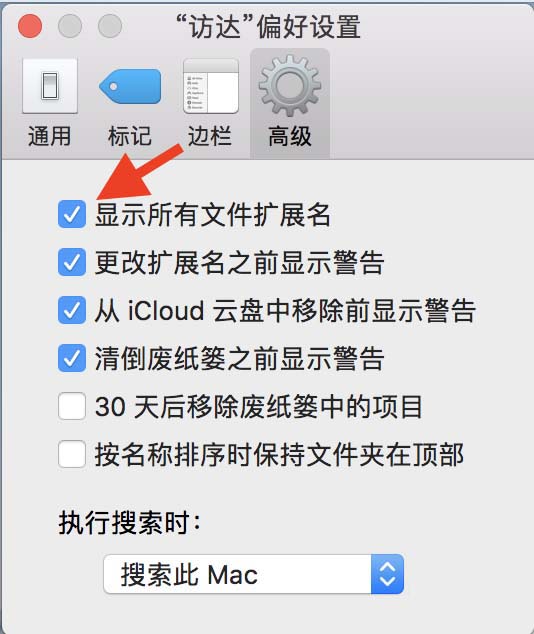
Task: Click the 清倒废纸篓之前显示警告 label text
Action: pyautogui.click(x=239, y=359)
